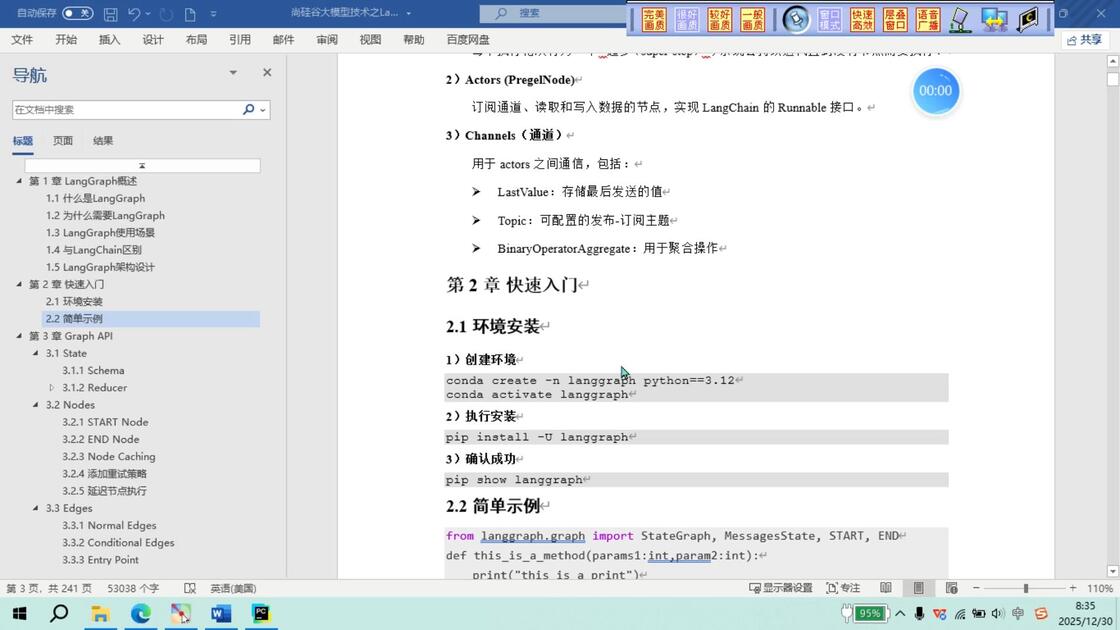Click the New document icon
The width and height of the screenshot is (1120, 630).
click(190, 14)
